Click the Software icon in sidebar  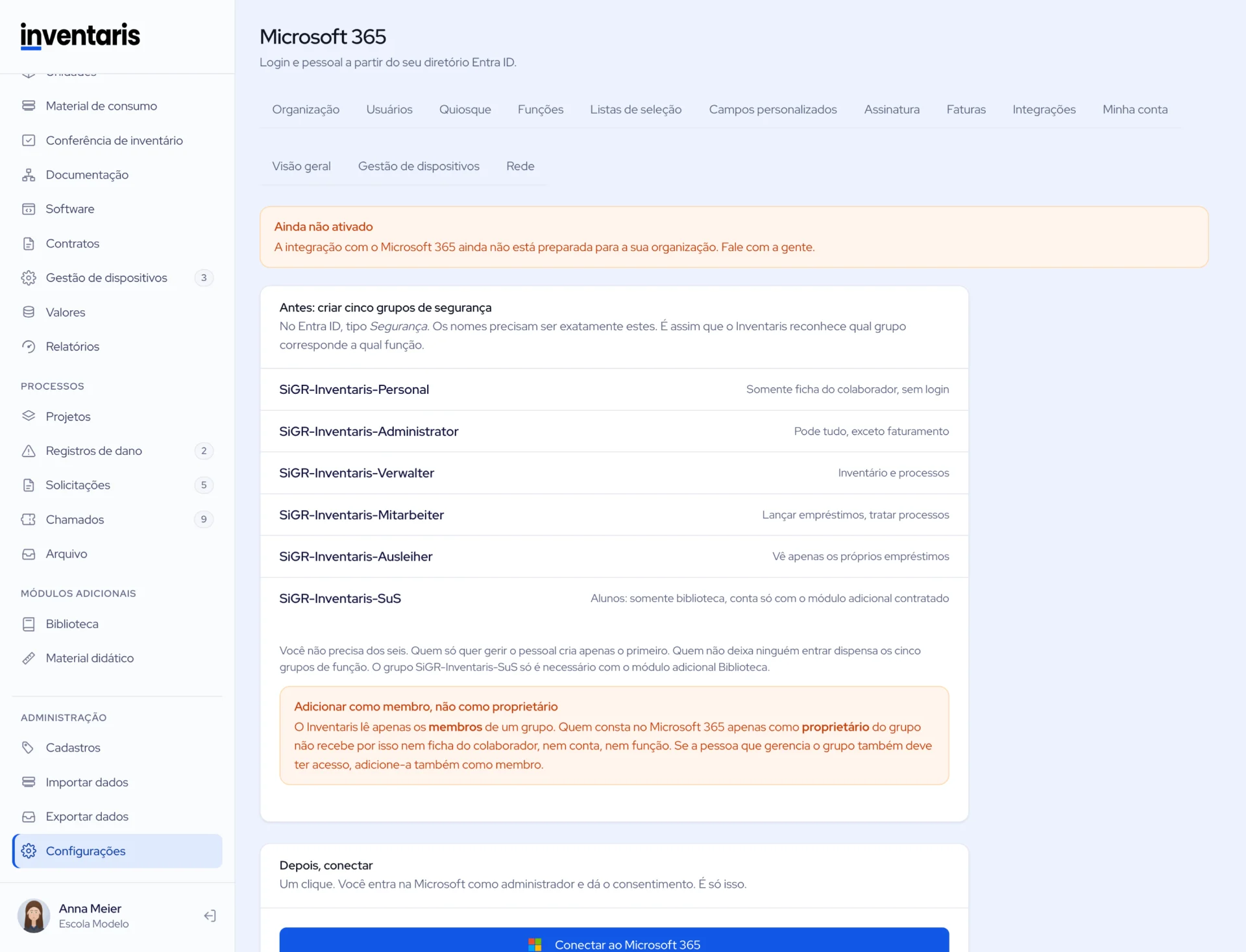click(x=29, y=209)
